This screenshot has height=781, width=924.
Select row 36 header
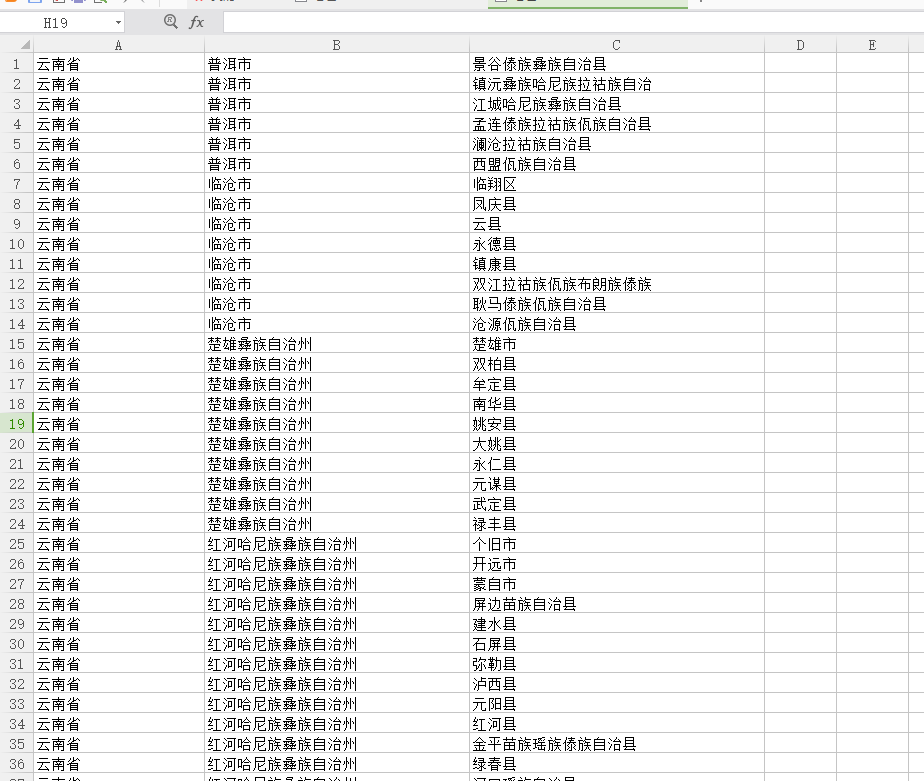[16, 763]
